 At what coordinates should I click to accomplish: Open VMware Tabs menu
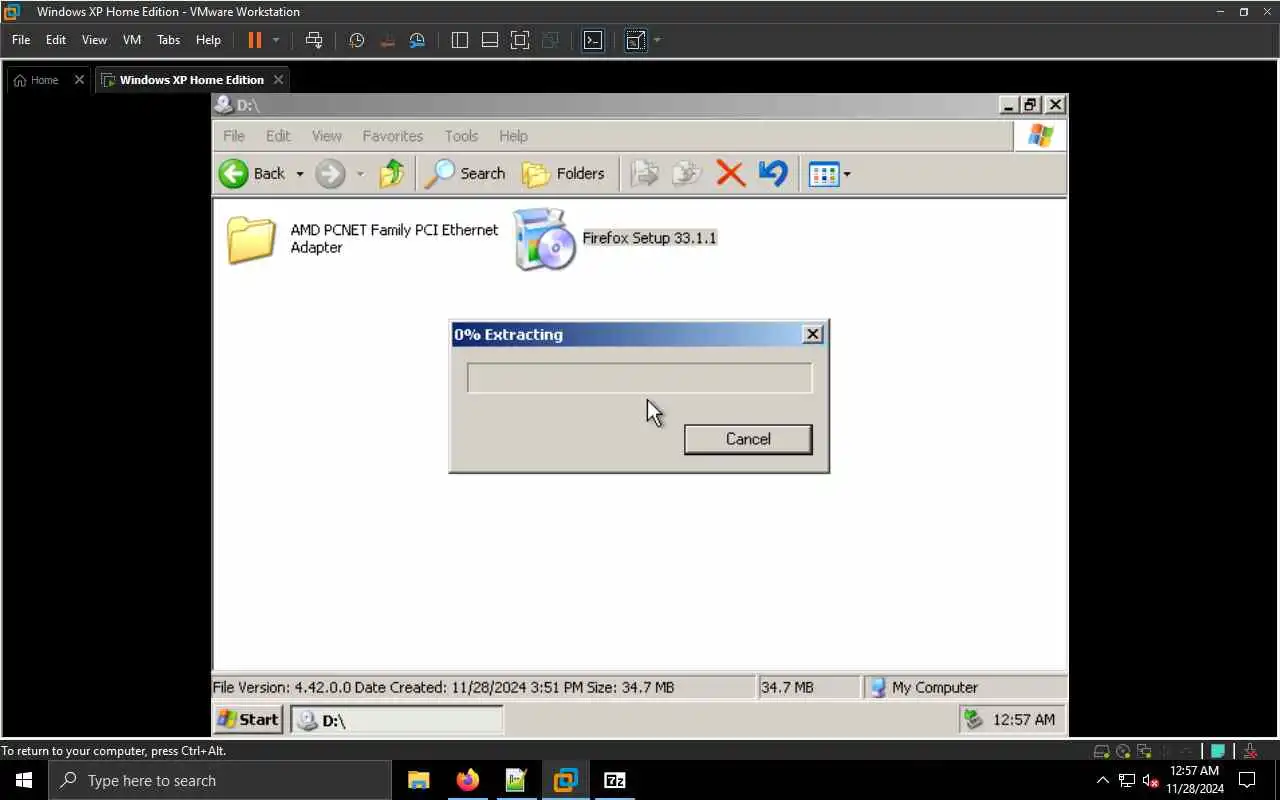169,40
